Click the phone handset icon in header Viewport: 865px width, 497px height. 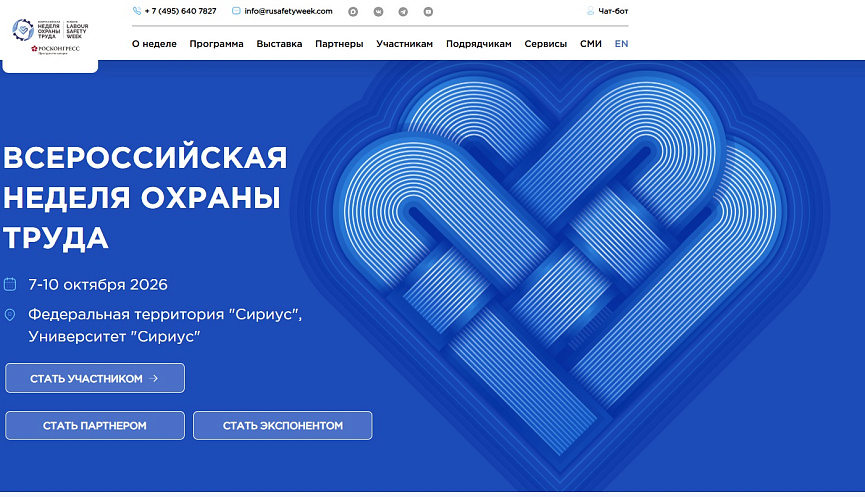coord(137,11)
